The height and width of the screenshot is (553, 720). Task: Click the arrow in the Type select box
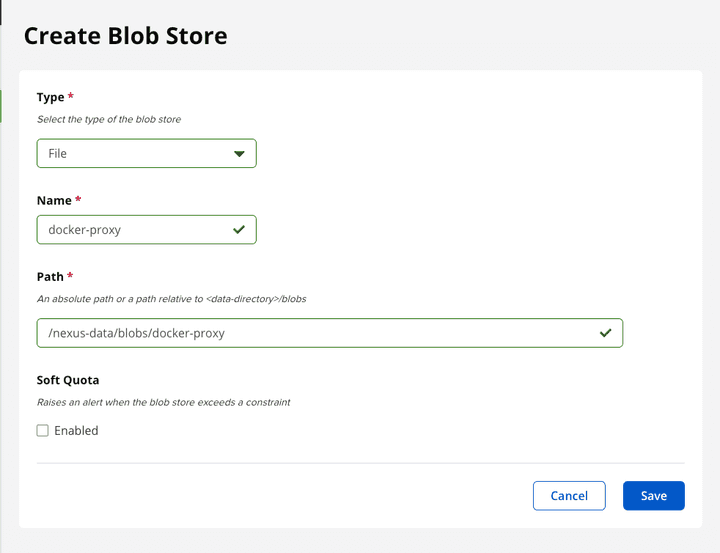239,154
